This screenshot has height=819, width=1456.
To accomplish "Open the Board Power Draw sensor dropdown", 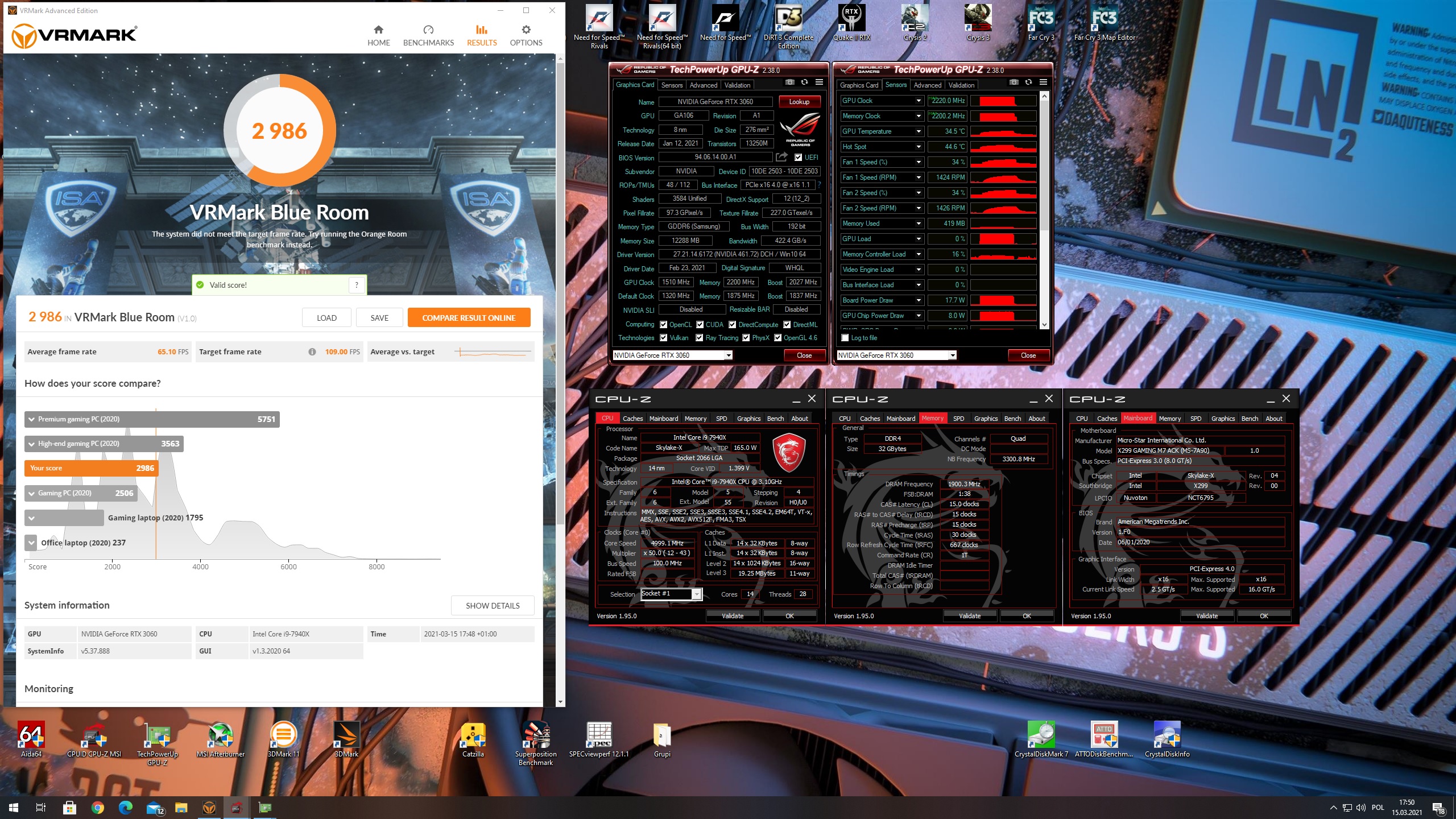I will [x=918, y=300].
